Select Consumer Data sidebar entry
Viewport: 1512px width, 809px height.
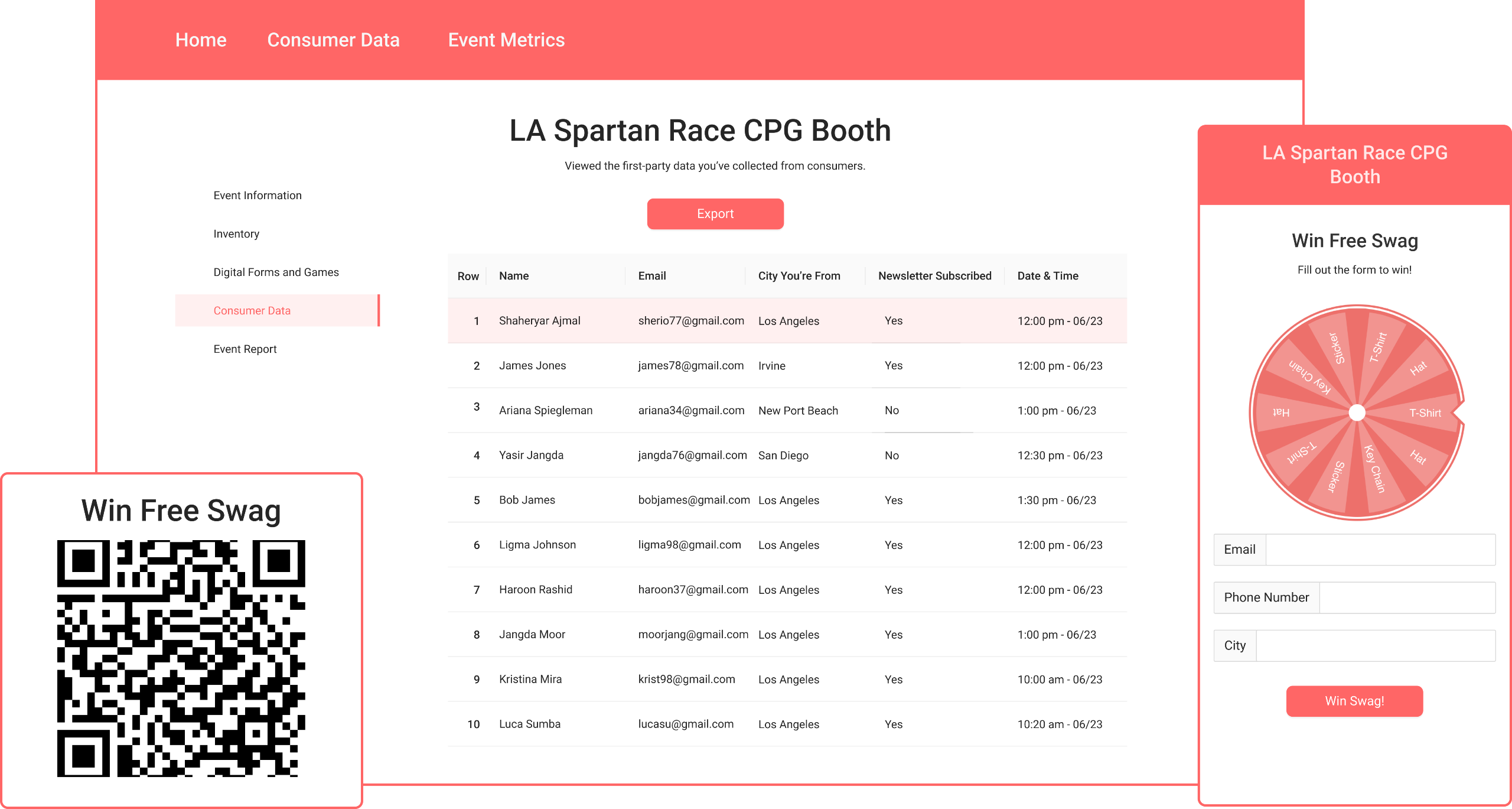click(252, 311)
